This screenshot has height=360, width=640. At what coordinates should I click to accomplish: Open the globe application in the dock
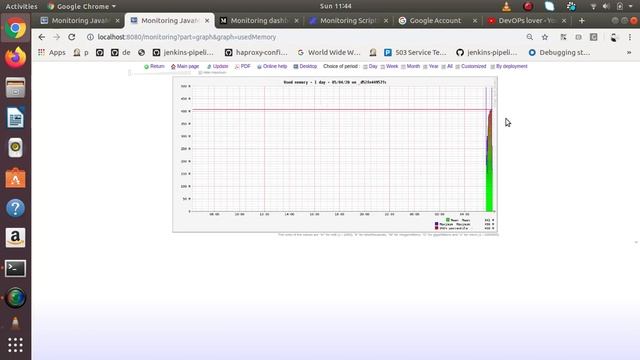[x=16, y=298]
